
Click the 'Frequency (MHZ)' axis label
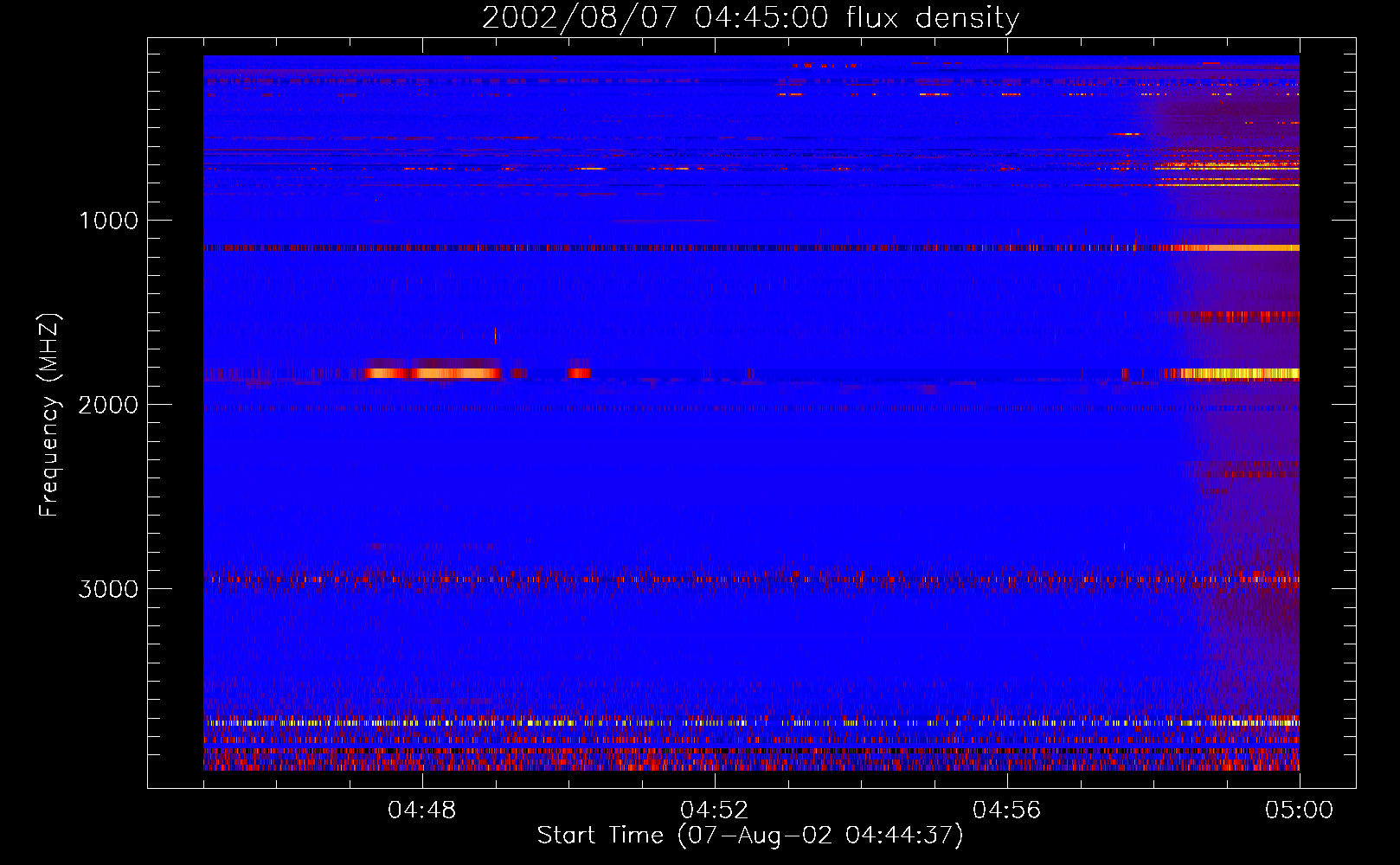coord(49,415)
